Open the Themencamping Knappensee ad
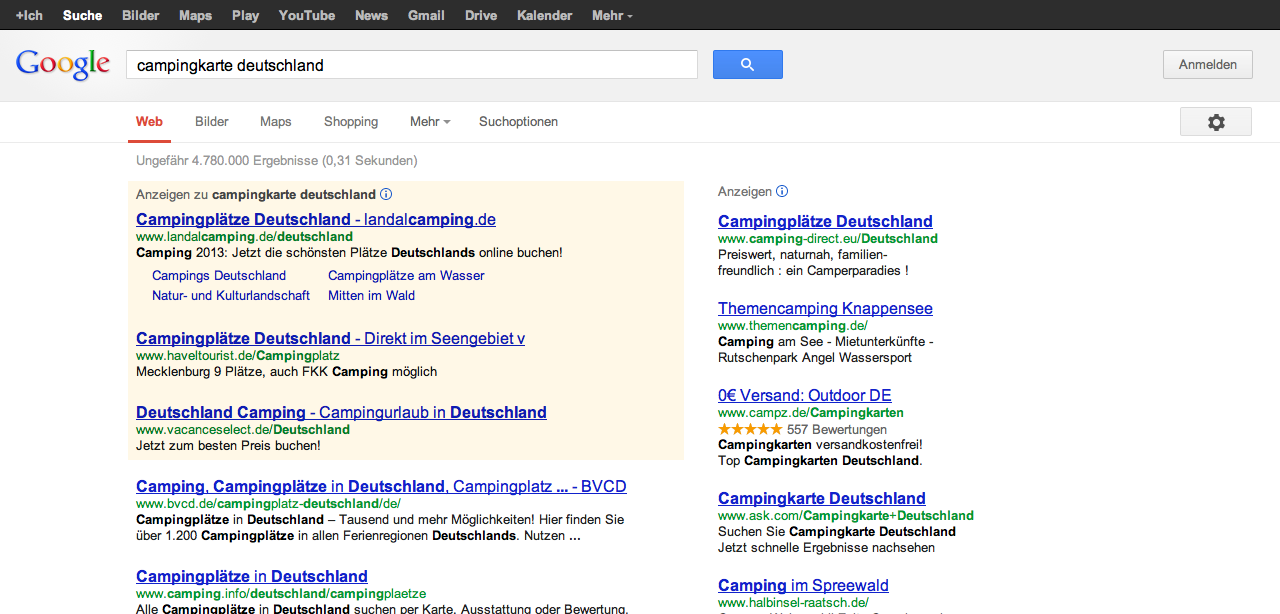 (x=825, y=309)
